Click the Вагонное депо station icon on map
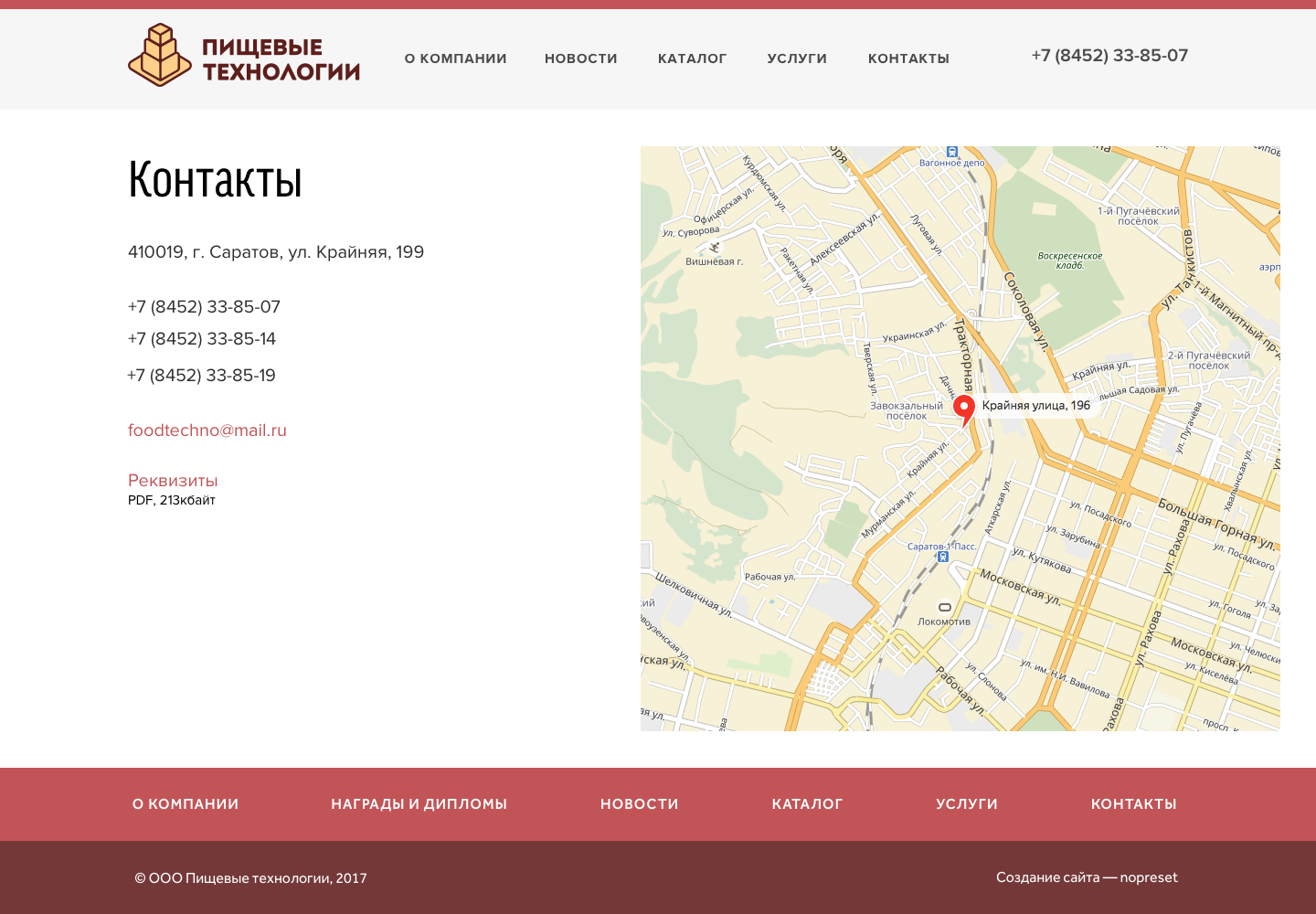Viewport: 1316px width, 914px height. click(952, 152)
